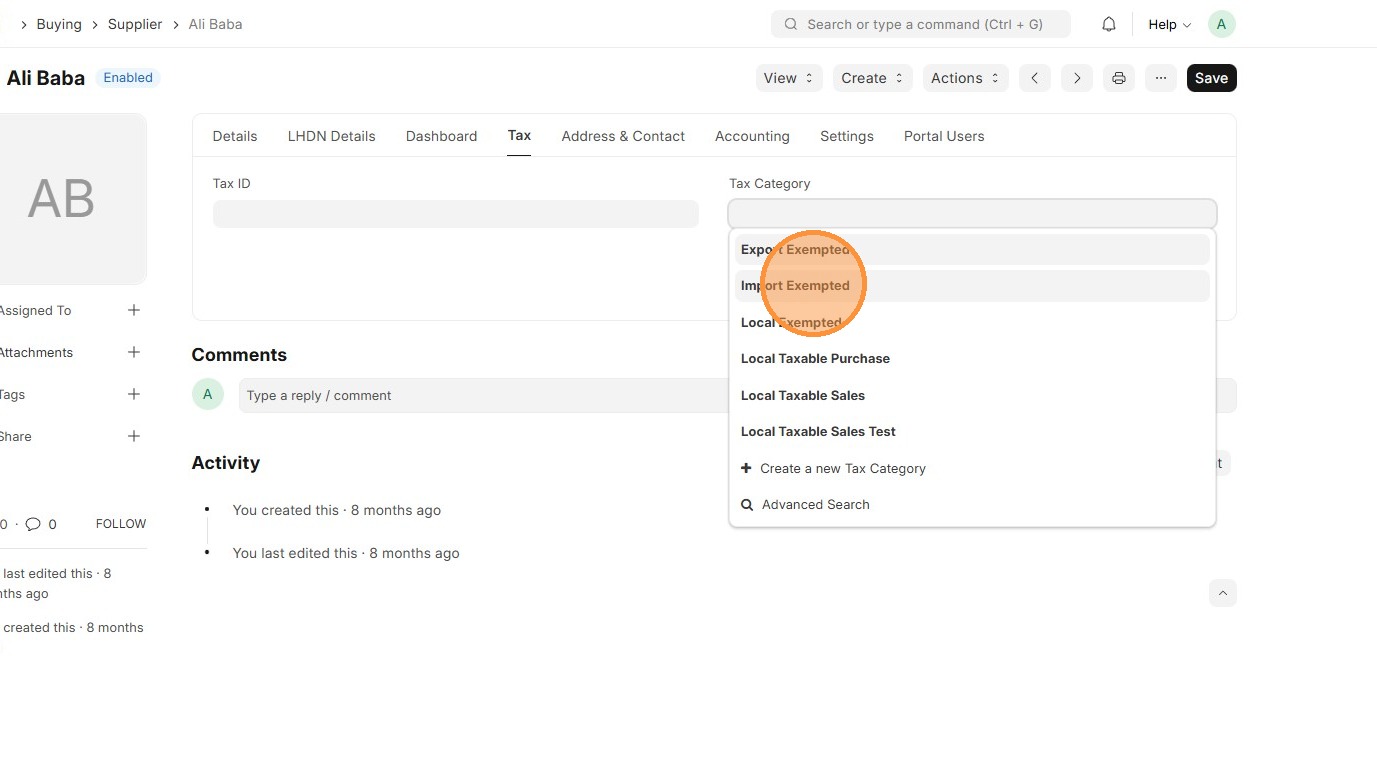Screen dimensions: 1377x769
Task: Click 'You created this' activity entry
Action: tap(336, 510)
